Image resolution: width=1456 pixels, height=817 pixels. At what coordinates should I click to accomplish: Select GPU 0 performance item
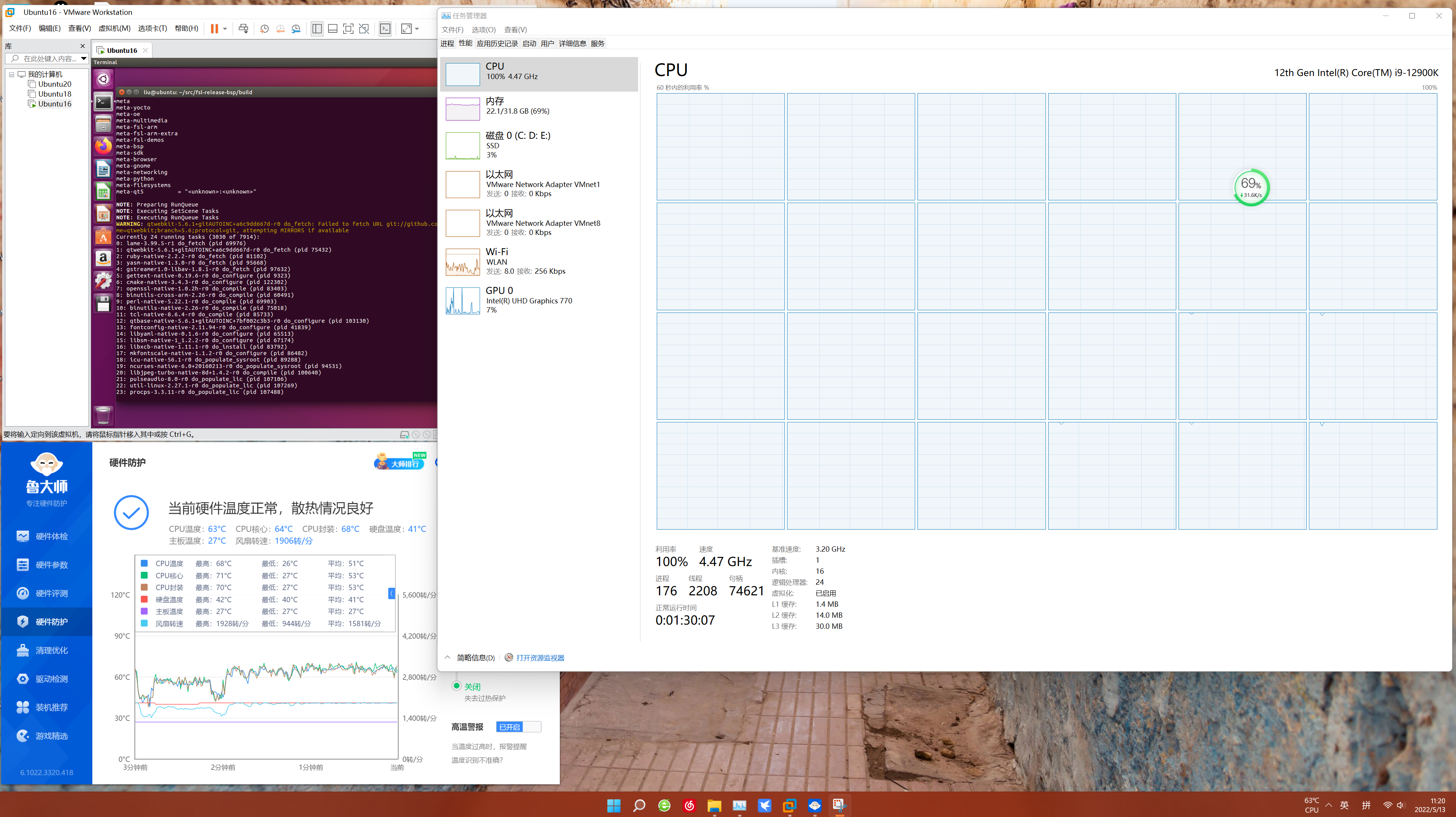tap(539, 300)
